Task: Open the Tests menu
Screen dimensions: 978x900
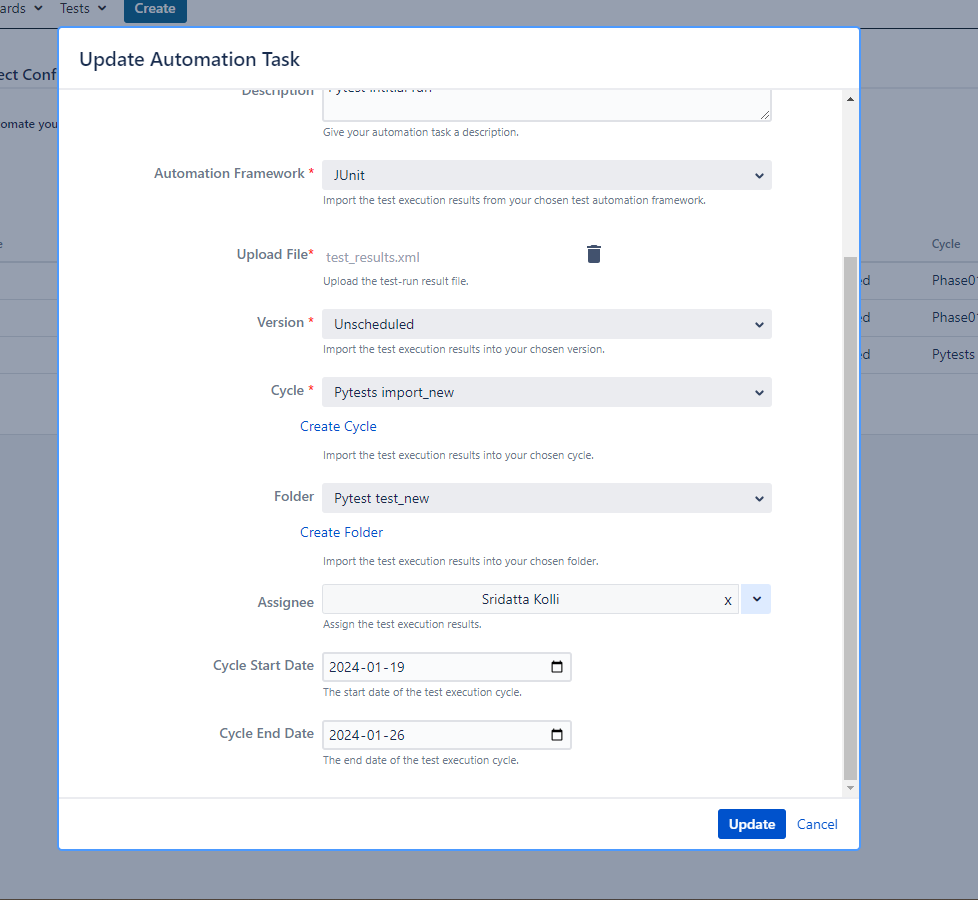Action: 82,8
